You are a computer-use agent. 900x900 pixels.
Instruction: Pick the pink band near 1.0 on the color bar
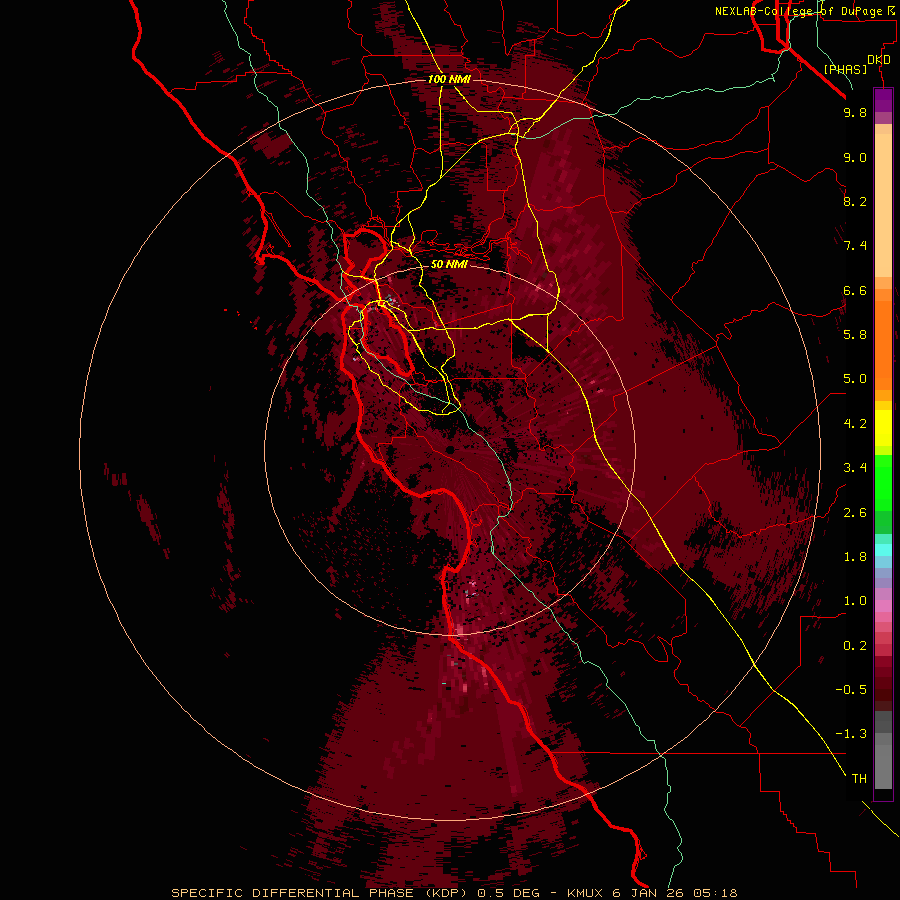[883, 606]
